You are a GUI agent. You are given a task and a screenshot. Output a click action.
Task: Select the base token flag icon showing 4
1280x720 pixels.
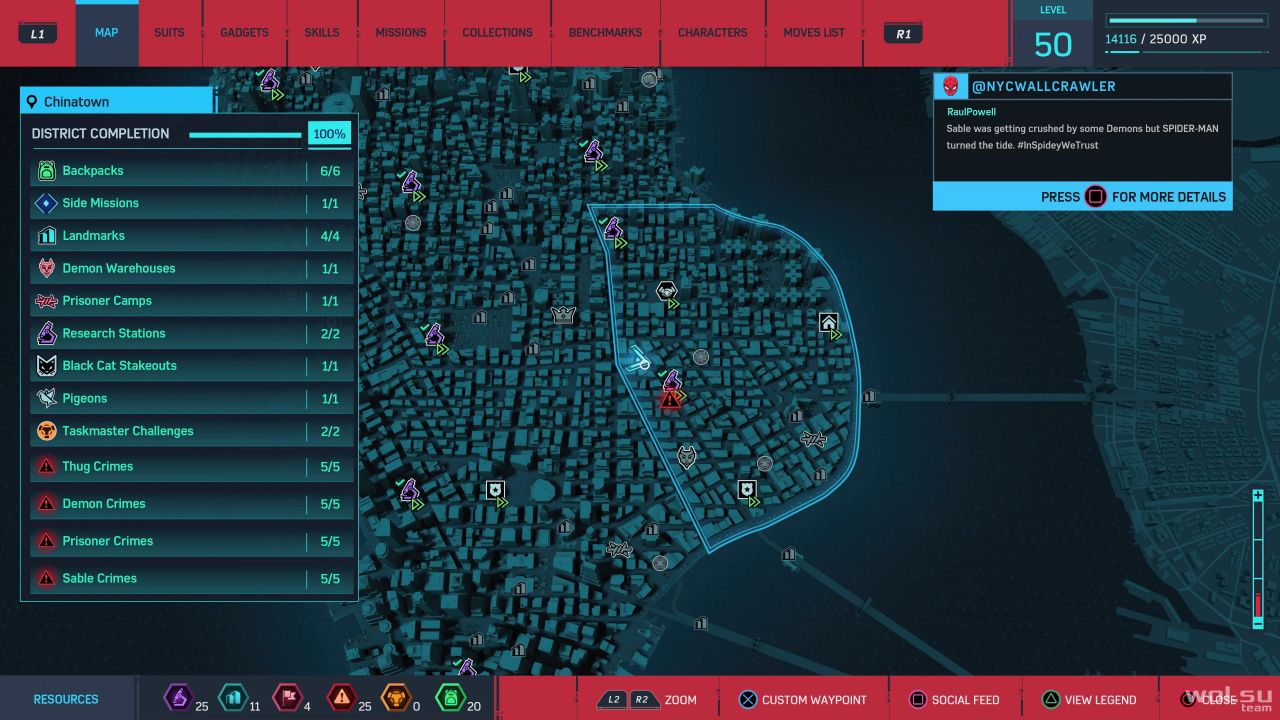pos(287,697)
